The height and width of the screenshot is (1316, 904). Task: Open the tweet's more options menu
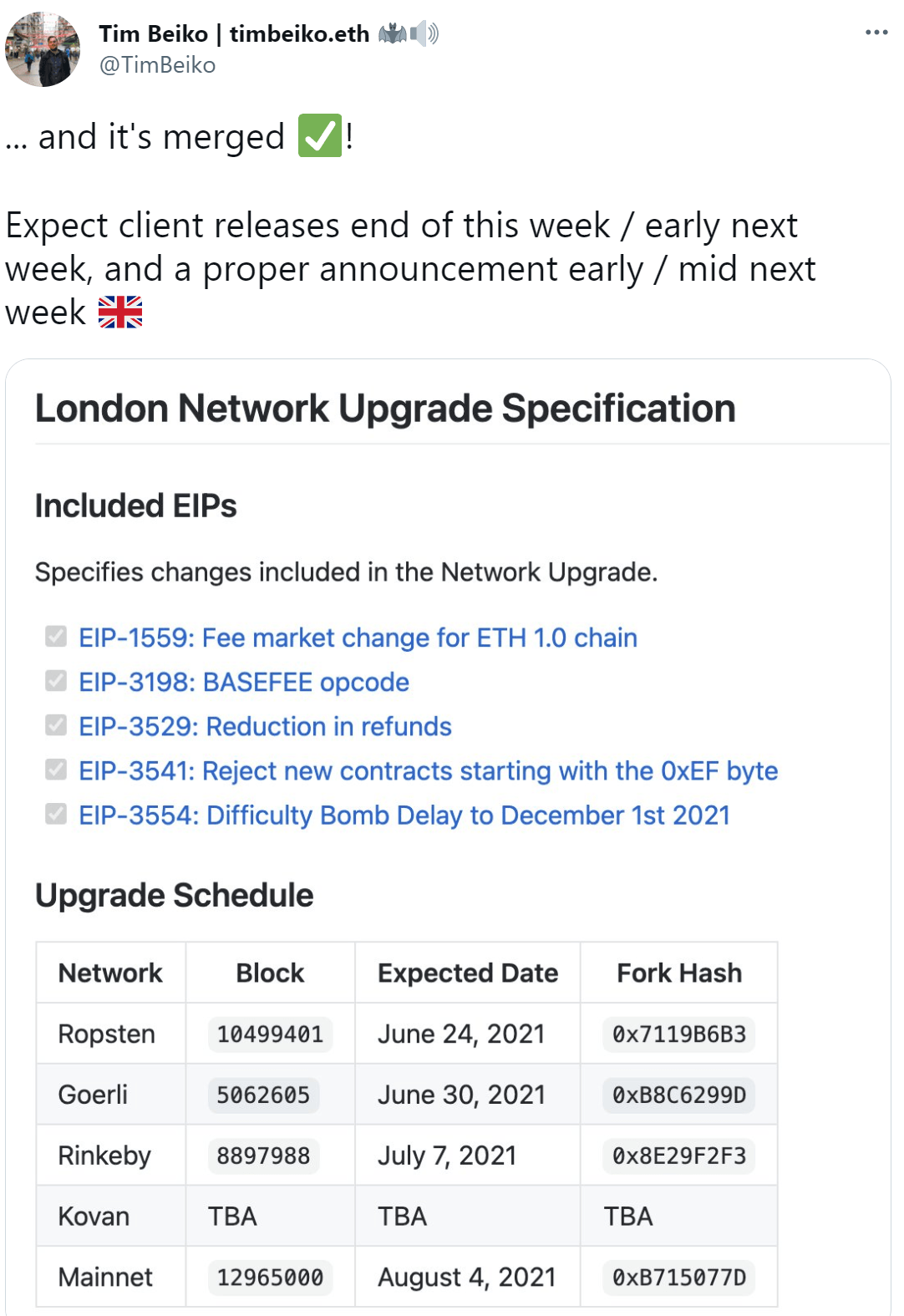(876, 33)
